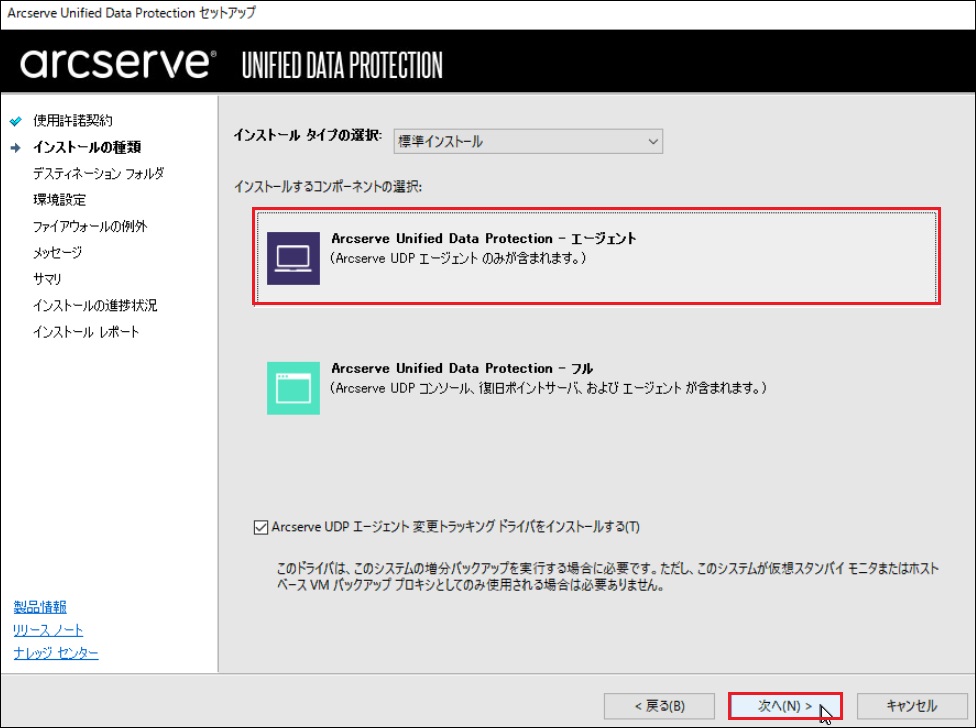The image size is (976, 728).
Task: Click the インストール タイプの選択 label
Action: 308,136
